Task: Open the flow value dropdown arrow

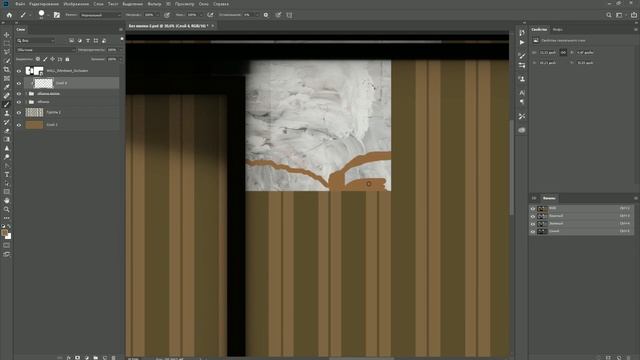Action: (200, 15)
